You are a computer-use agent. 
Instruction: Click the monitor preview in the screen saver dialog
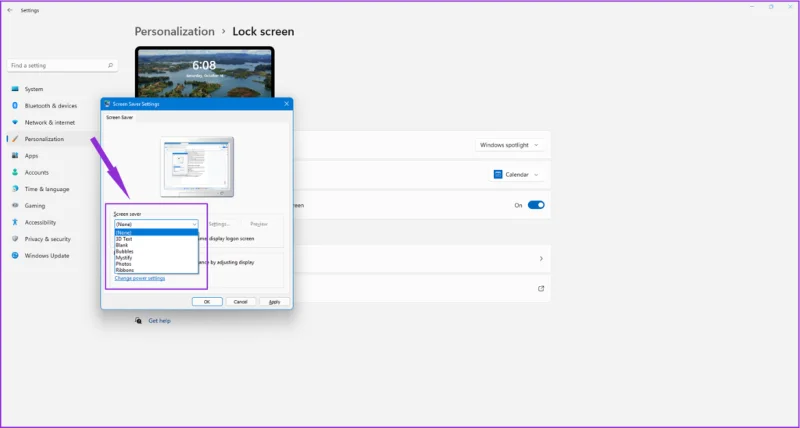click(x=197, y=166)
